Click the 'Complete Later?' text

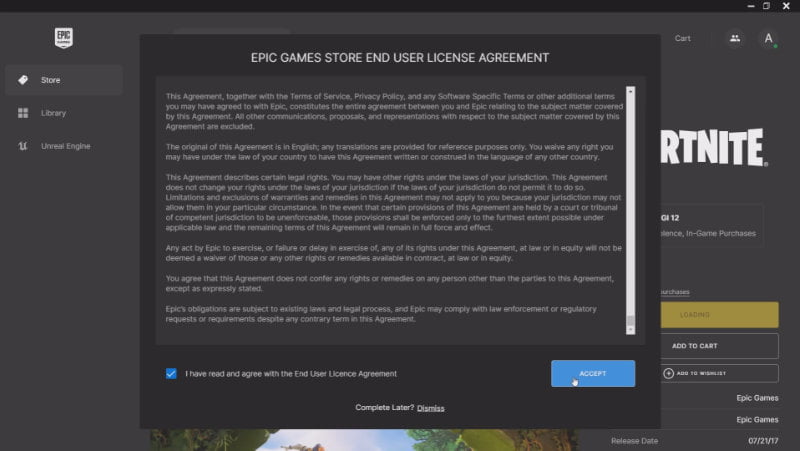385,408
